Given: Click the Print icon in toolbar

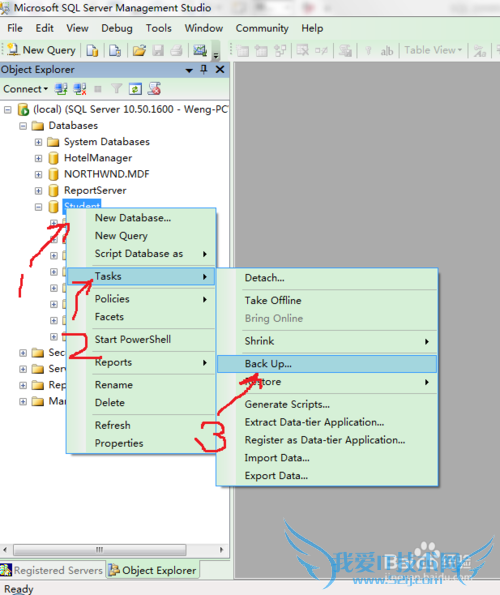Looking at the screenshot, I should (x=176, y=50).
